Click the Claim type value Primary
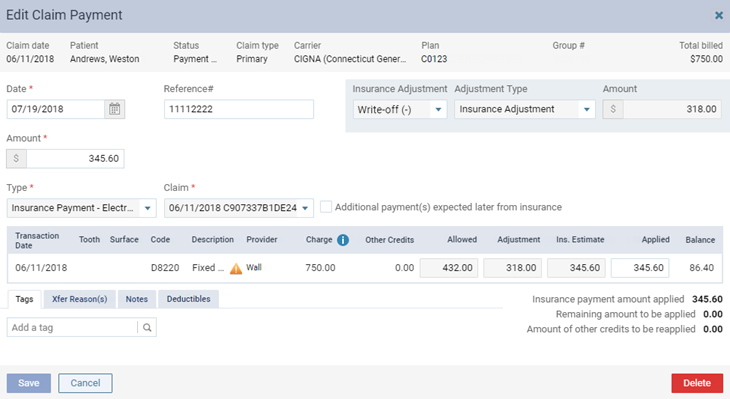This screenshot has width=730, height=399. click(x=252, y=59)
